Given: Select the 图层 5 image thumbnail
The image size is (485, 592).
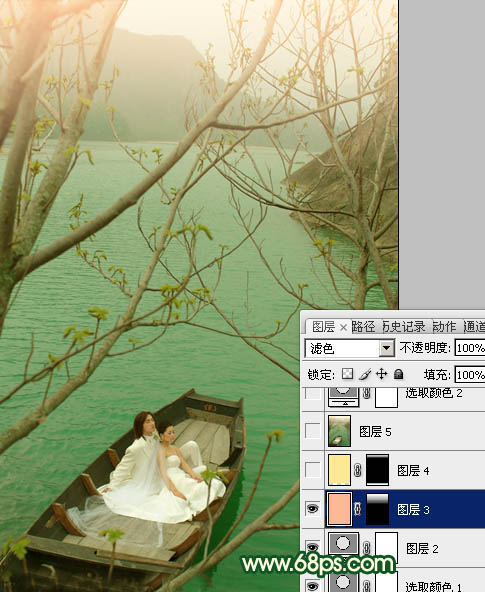Looking at the screenshot, I should 339,431.
